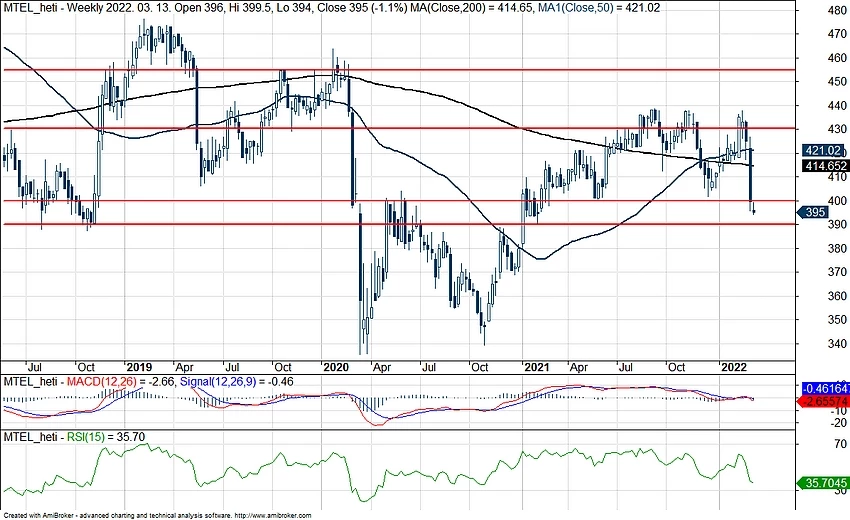This screenshot has width=850, height=520.
Task: Select the 2022 marker on time axis
Action: tap(735, 366)
